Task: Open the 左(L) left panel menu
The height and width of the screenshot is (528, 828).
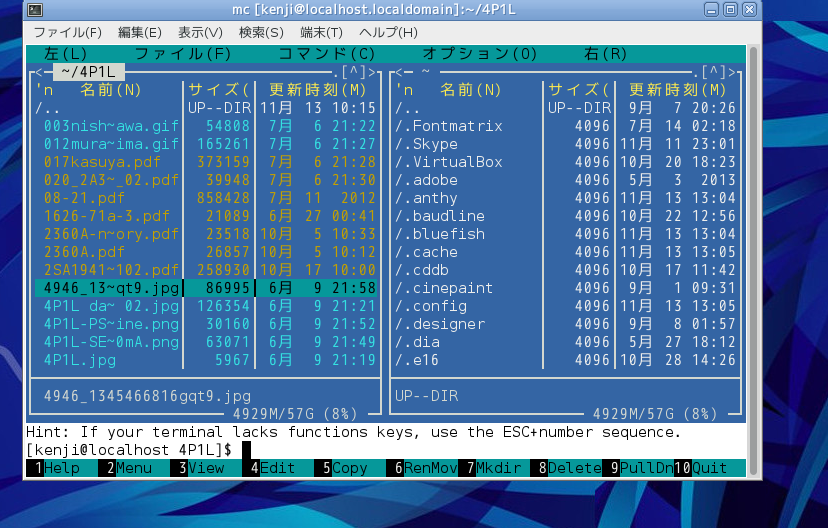Action: click(x=66, y=54)
